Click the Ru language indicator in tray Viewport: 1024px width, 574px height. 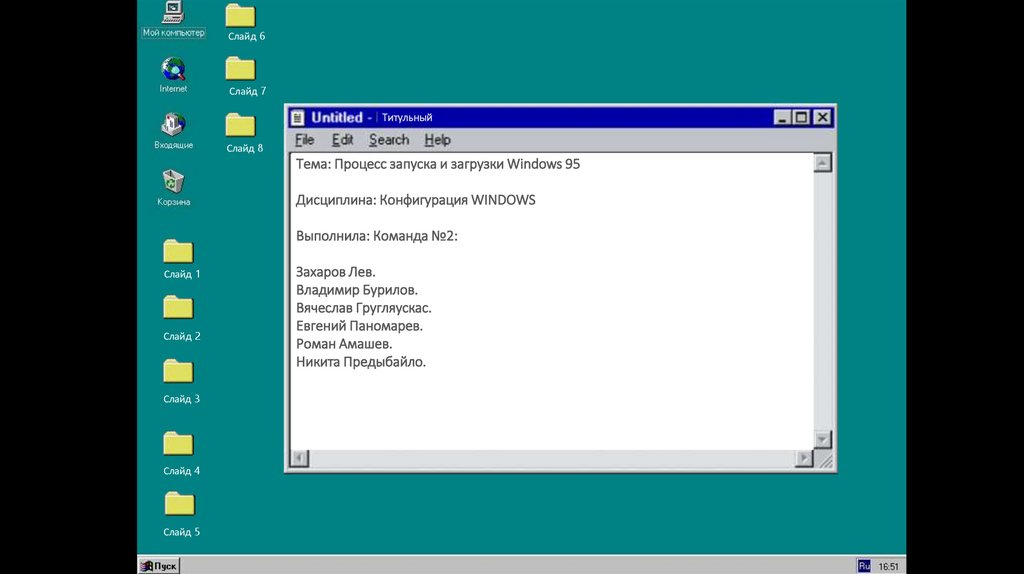(x=864, y=566)
